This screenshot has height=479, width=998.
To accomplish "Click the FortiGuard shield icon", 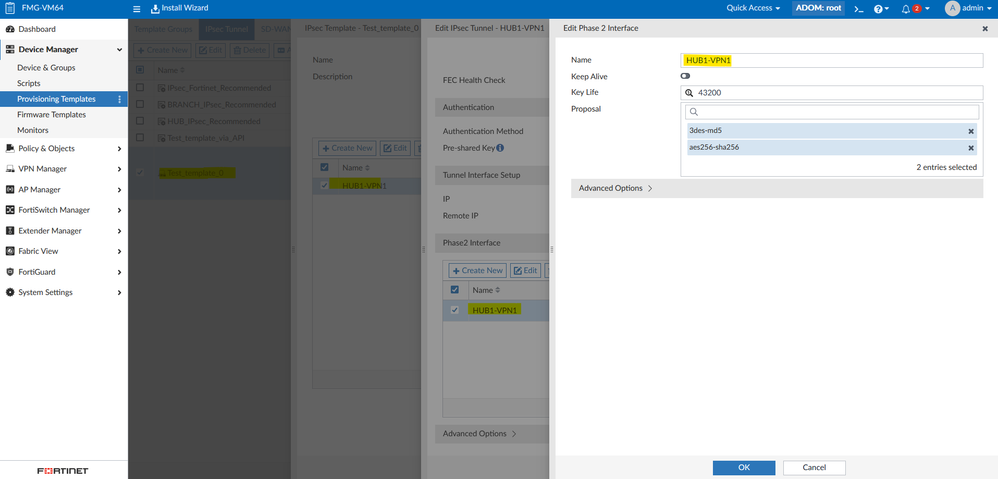I will 10,272.
